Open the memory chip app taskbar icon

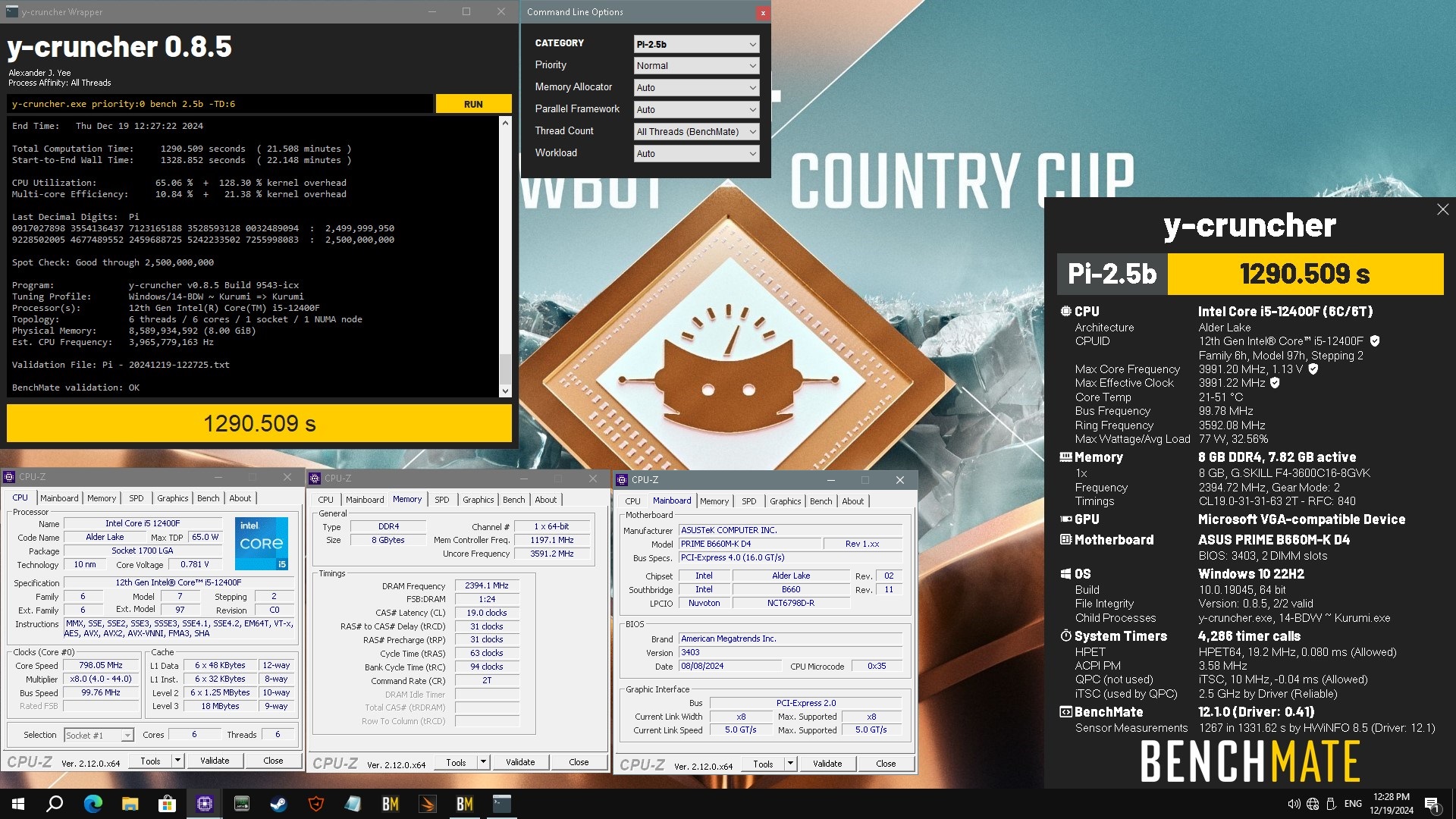[x=241, y=804]
